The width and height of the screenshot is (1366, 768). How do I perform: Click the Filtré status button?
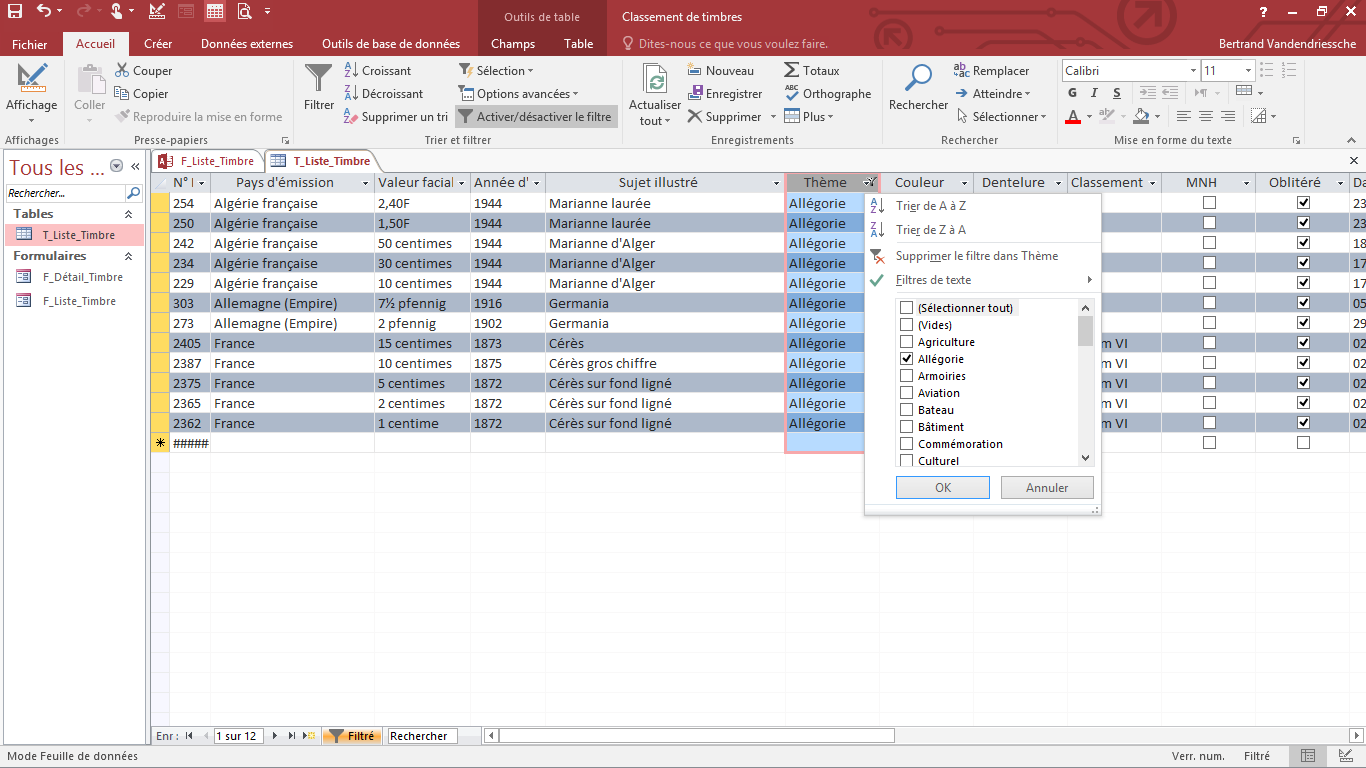click(x=351, y=736)
